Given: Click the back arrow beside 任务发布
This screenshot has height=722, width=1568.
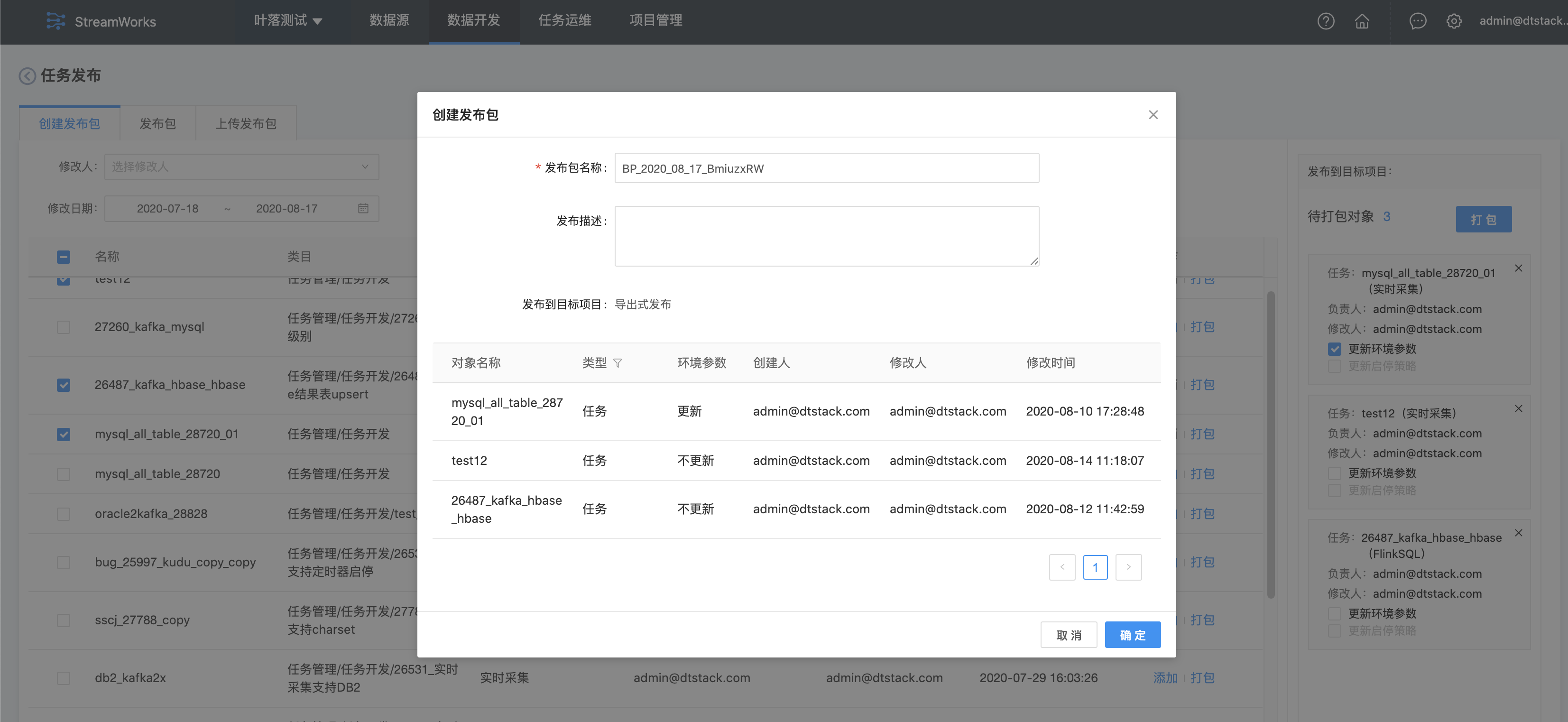Looking at the screenshot, I should 27,75.
